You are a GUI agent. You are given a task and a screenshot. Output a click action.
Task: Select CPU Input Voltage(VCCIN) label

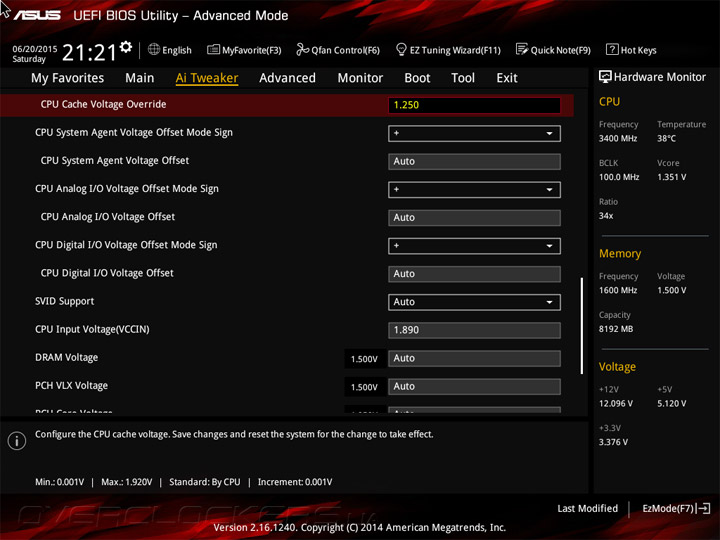tap(92, 329)
